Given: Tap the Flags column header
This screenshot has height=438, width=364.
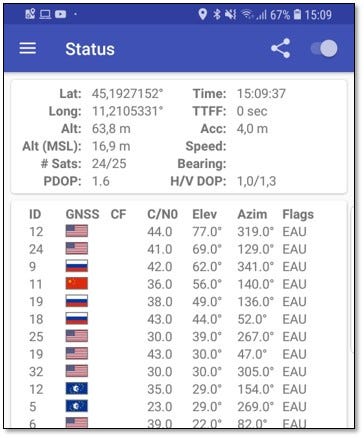Looking at the screenshot, I should [298, 215].
